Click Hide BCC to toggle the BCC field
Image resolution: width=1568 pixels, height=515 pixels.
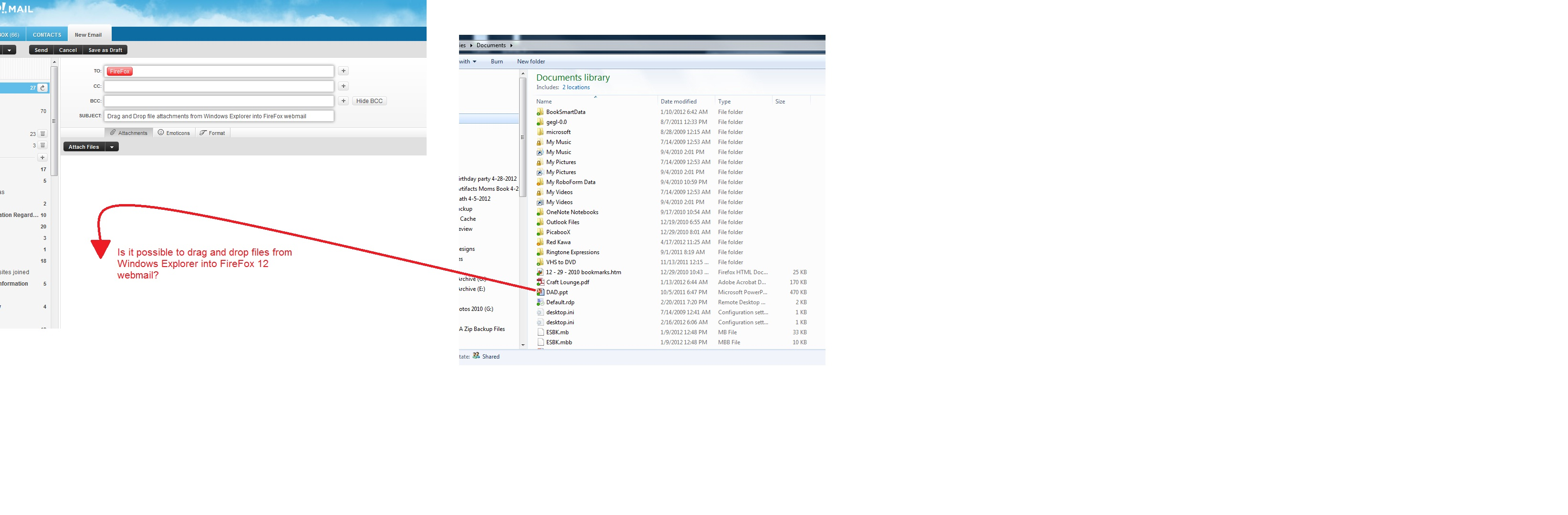point(369,101)
